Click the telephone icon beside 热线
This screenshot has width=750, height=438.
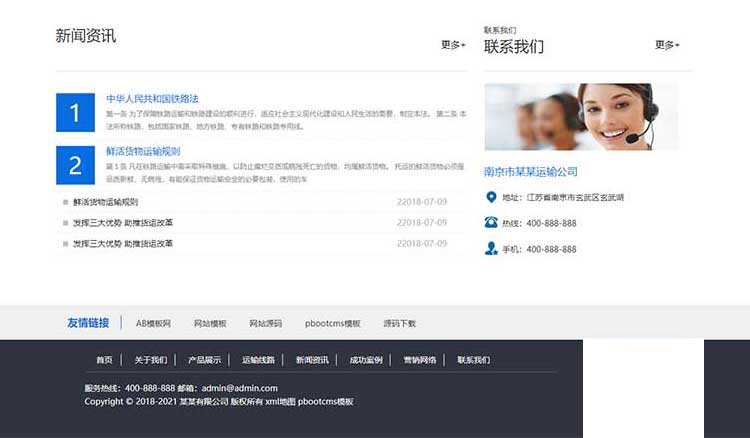point(491,222)
